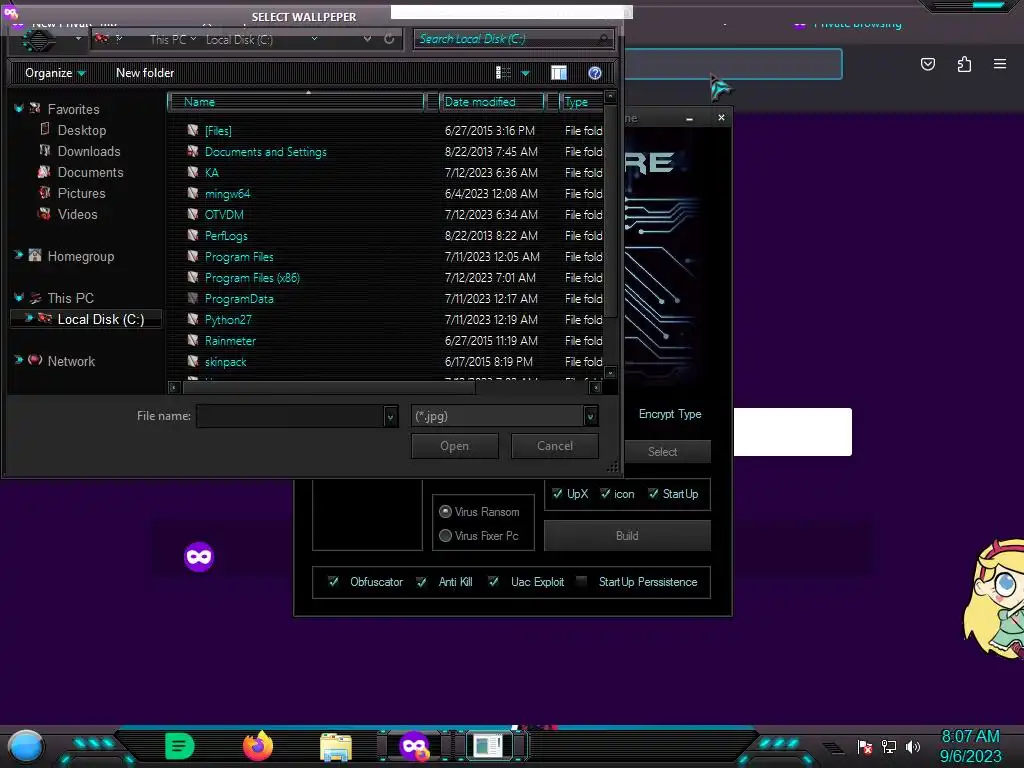
Task: Select the Program Files (x86) folder
Action: click(x=252, y=278)
